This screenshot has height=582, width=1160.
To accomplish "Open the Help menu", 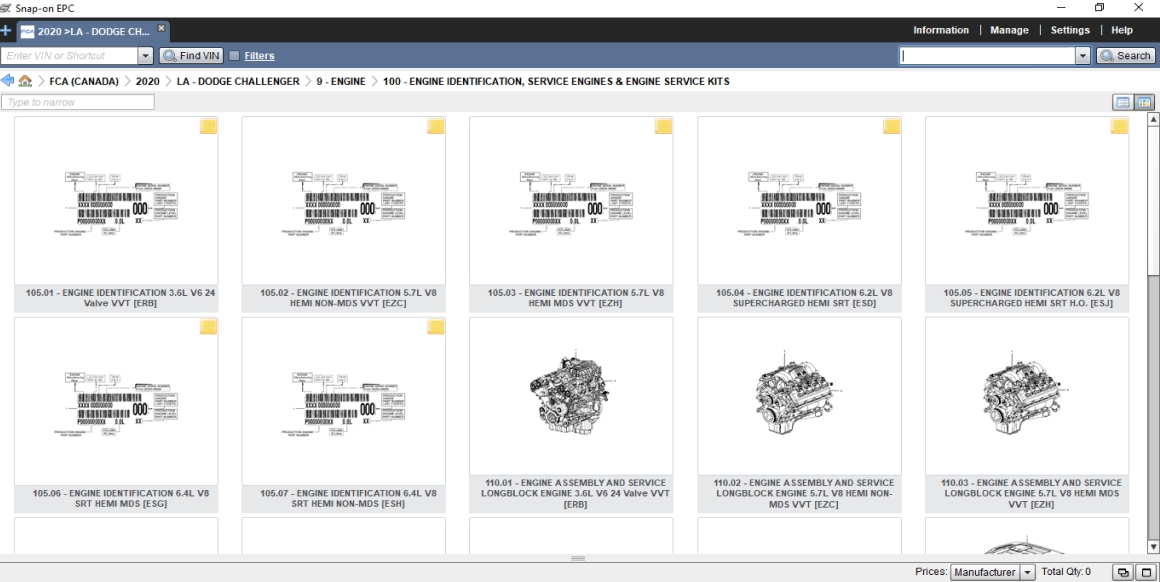I will coord(1122,30).
